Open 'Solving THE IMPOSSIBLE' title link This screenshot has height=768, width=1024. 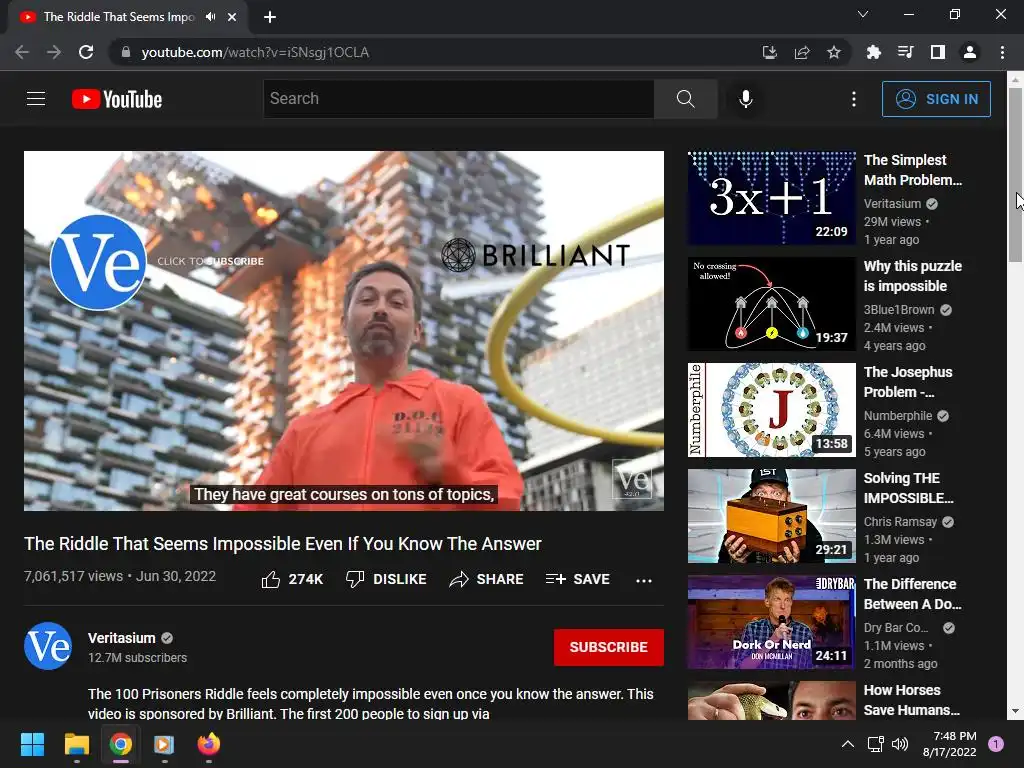[x=908, y=488]
